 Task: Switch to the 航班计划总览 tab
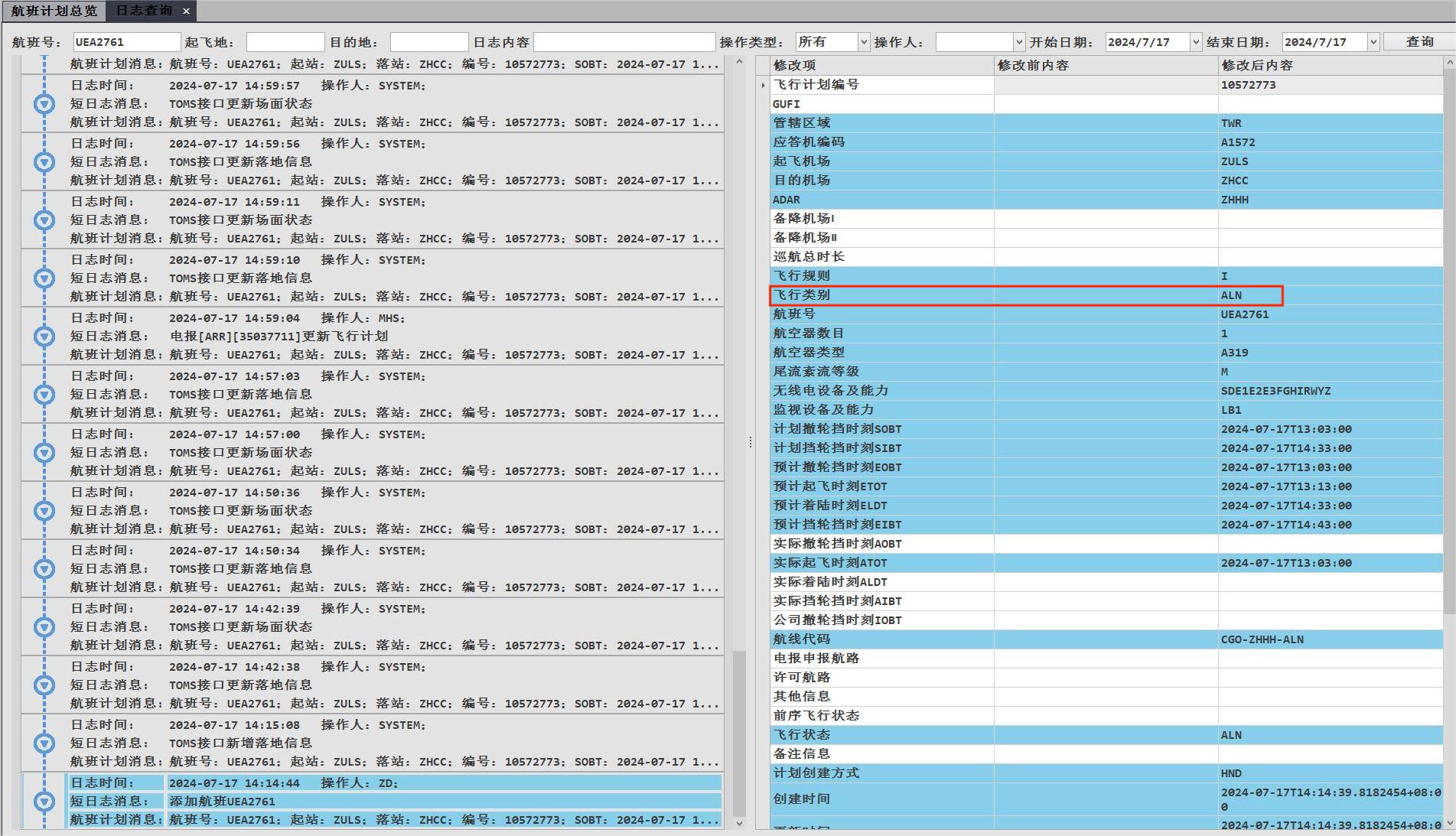click(54, 11)
